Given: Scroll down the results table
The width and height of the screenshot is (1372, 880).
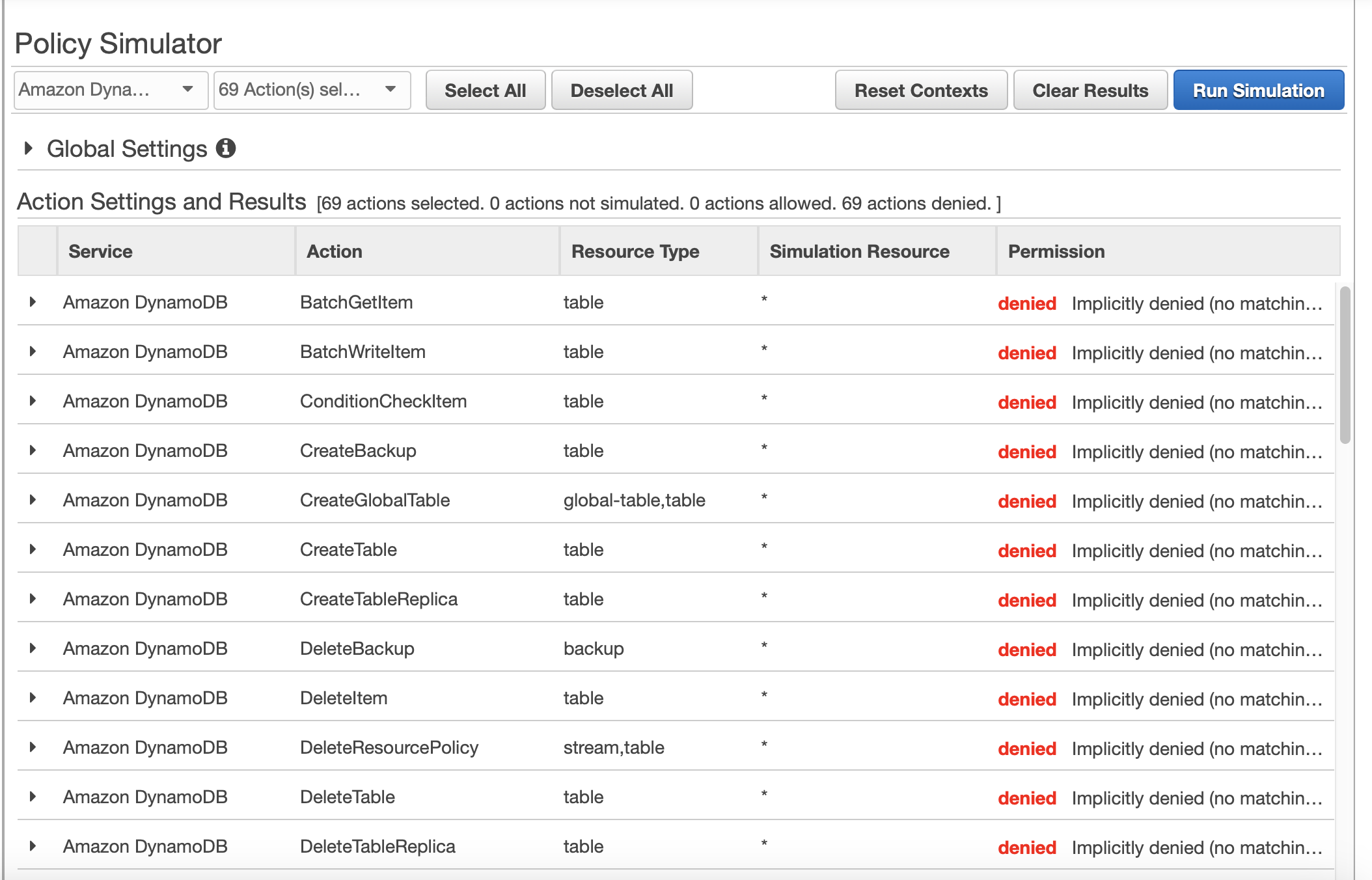Looking at the screenshot, I should pos(1346,700).
